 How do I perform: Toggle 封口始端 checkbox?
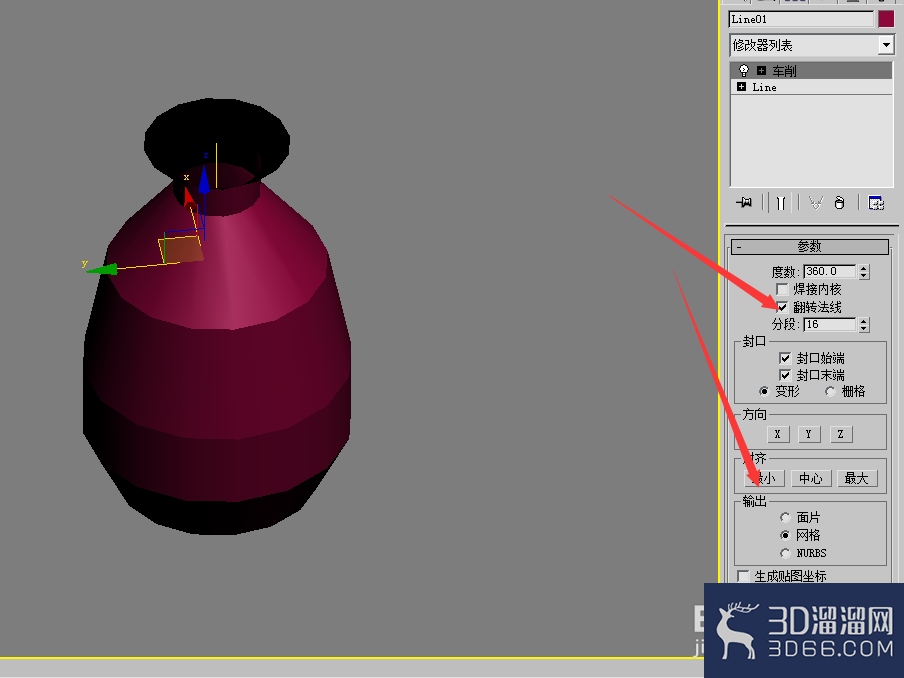[x=785, y=358]
